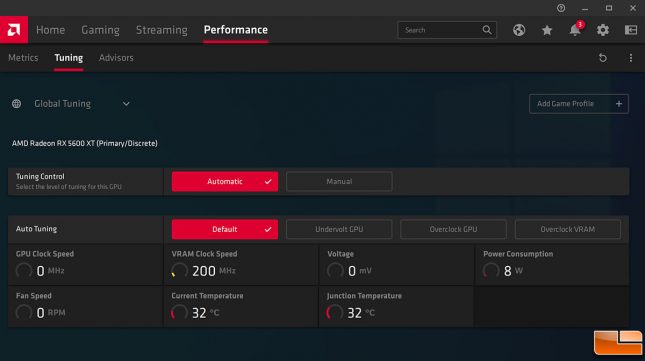Click the Power Consumption gauge dial
645x361 pixels.
[491, 271]
